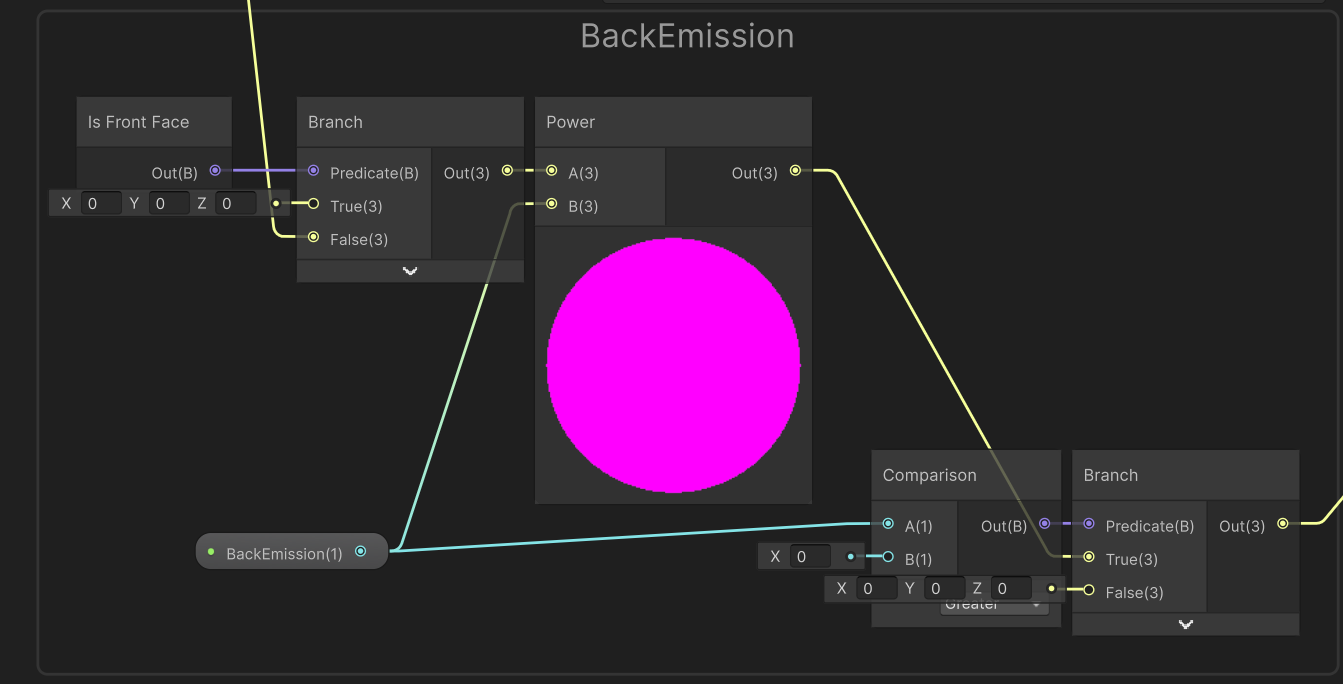Click the magenta sphere preview on the Power node
1343x684 pixels.
pos(673,365)
